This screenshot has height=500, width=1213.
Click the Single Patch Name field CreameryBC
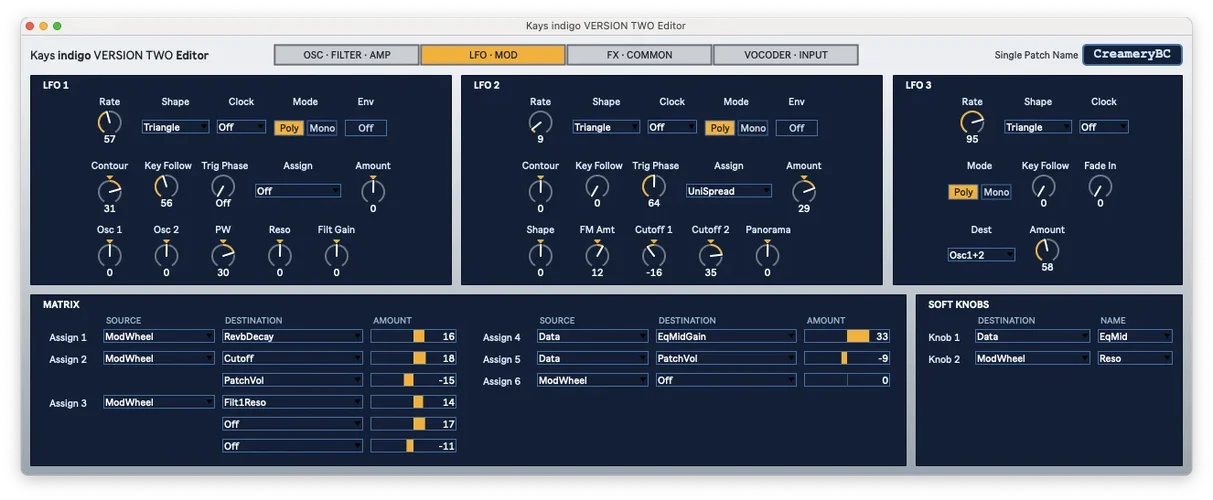(1132, 54)
